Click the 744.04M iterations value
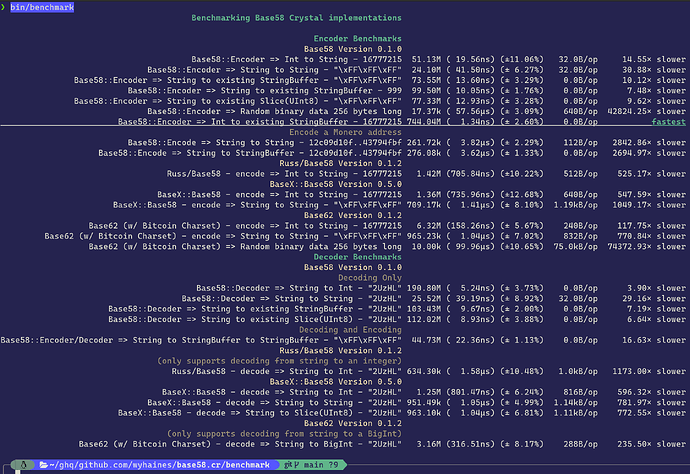This screenshot has height=474, width=690. 424,122
